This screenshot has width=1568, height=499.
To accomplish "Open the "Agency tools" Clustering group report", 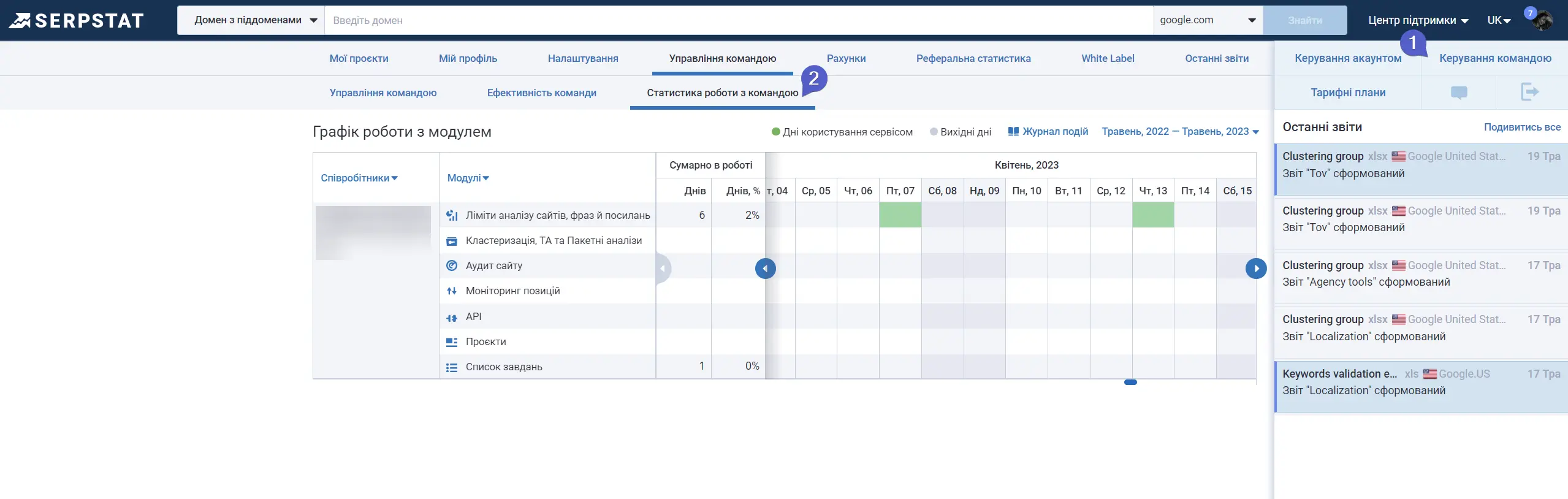I will [1421, 277].
